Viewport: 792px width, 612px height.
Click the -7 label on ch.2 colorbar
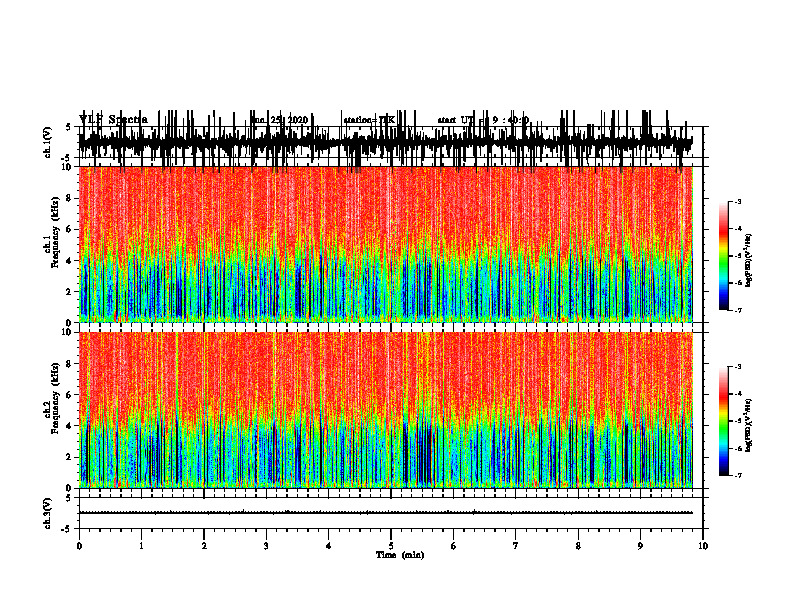pos(738,475)
